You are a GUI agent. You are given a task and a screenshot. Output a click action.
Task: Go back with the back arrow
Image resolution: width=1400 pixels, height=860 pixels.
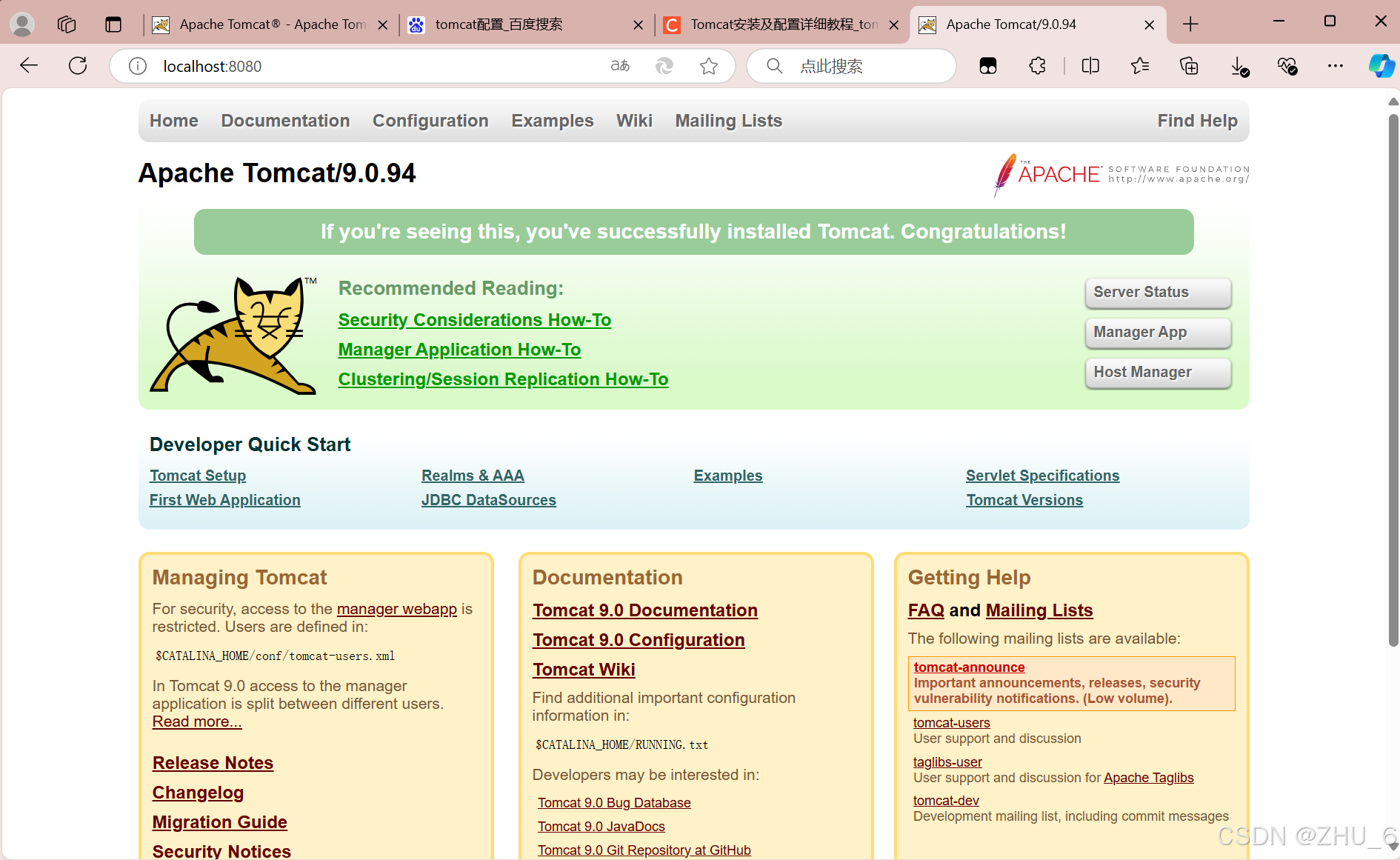(29, 66)
